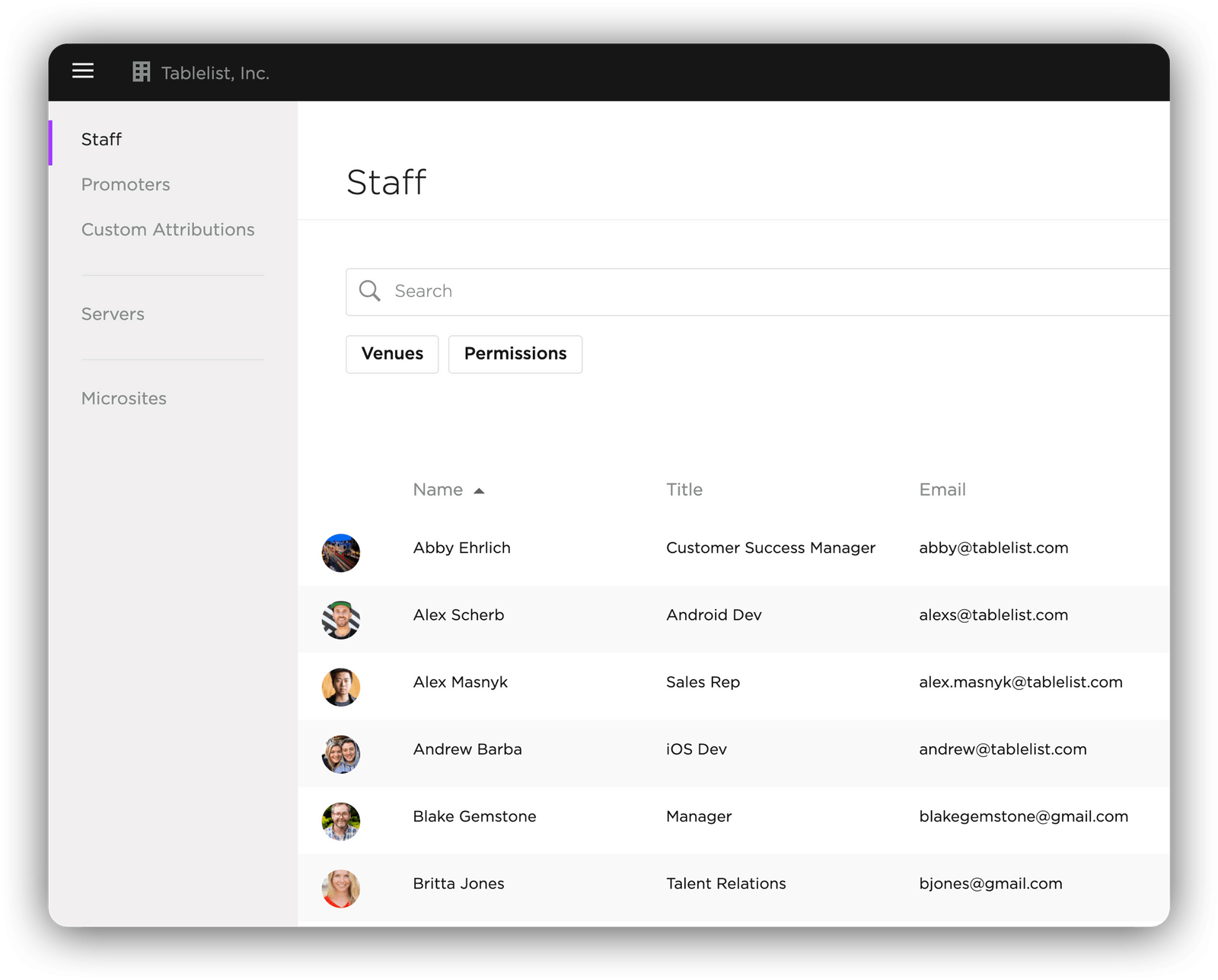Navigate to the Microsites section
Screen dimensions: 1218x980
click(124, 398)
